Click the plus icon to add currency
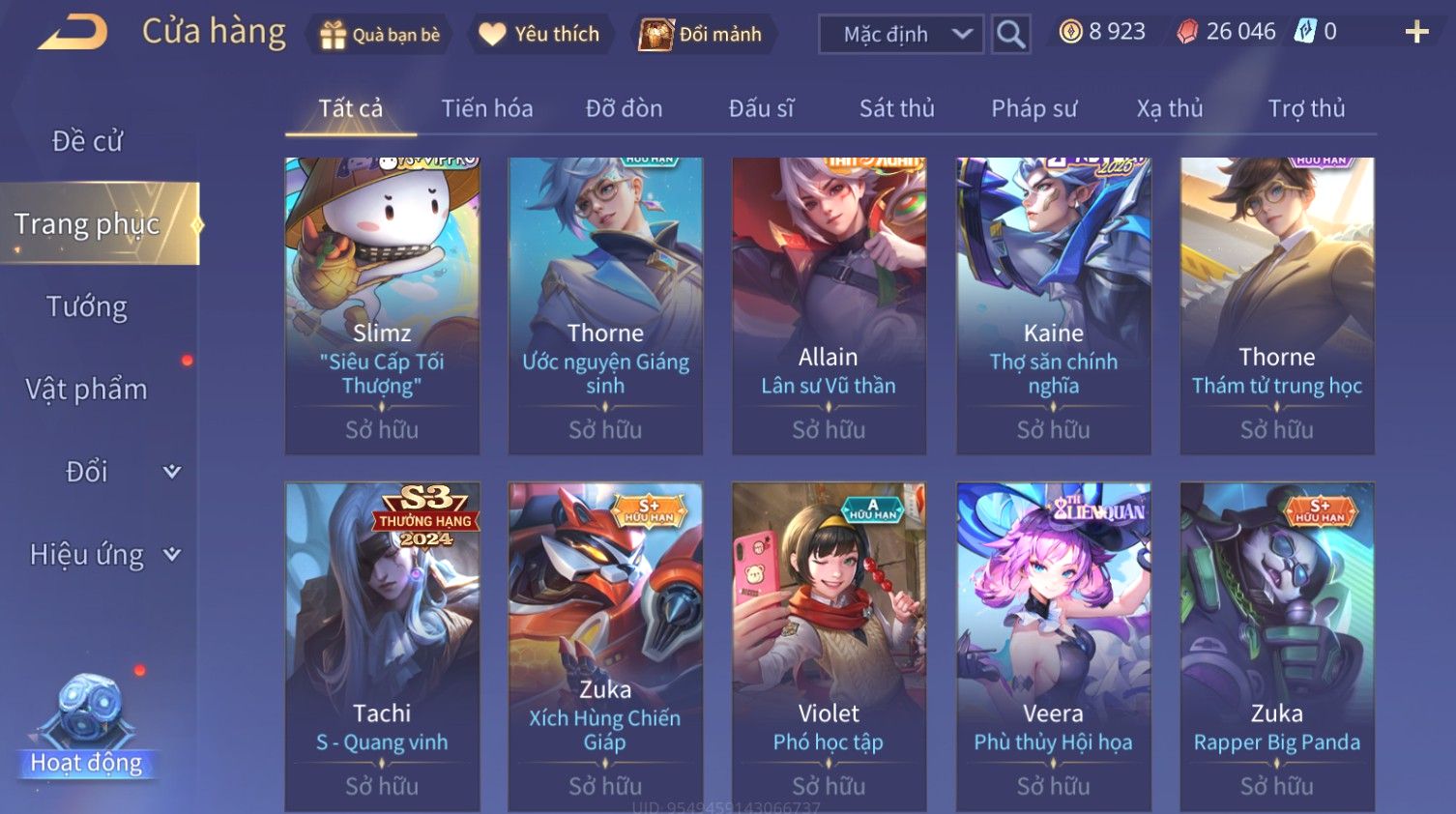This screenshot has width=1456, height=814. point(1416,33)
